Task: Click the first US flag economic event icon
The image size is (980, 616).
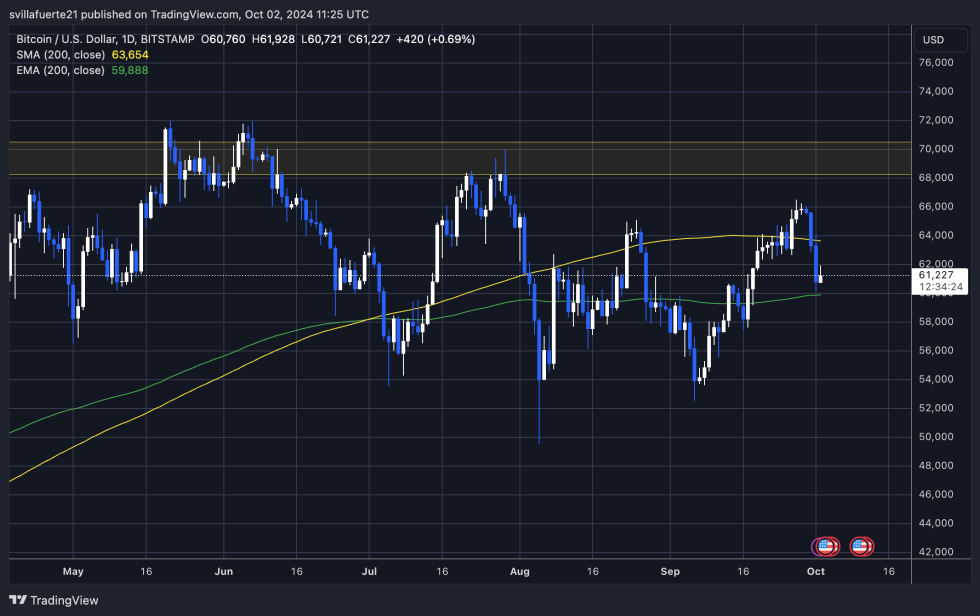Action: pos(823,546)
